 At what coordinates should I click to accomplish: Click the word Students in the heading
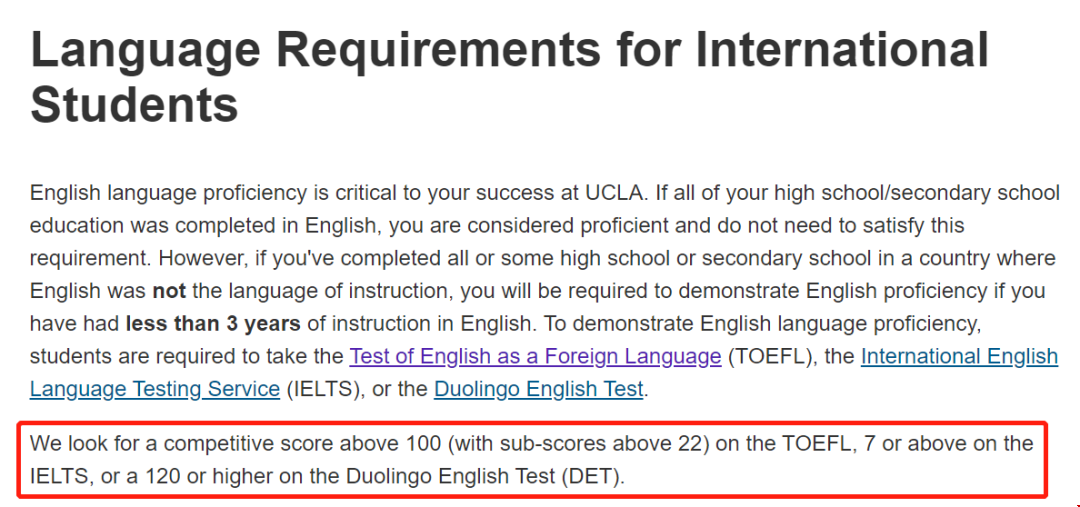pos(134,104)
